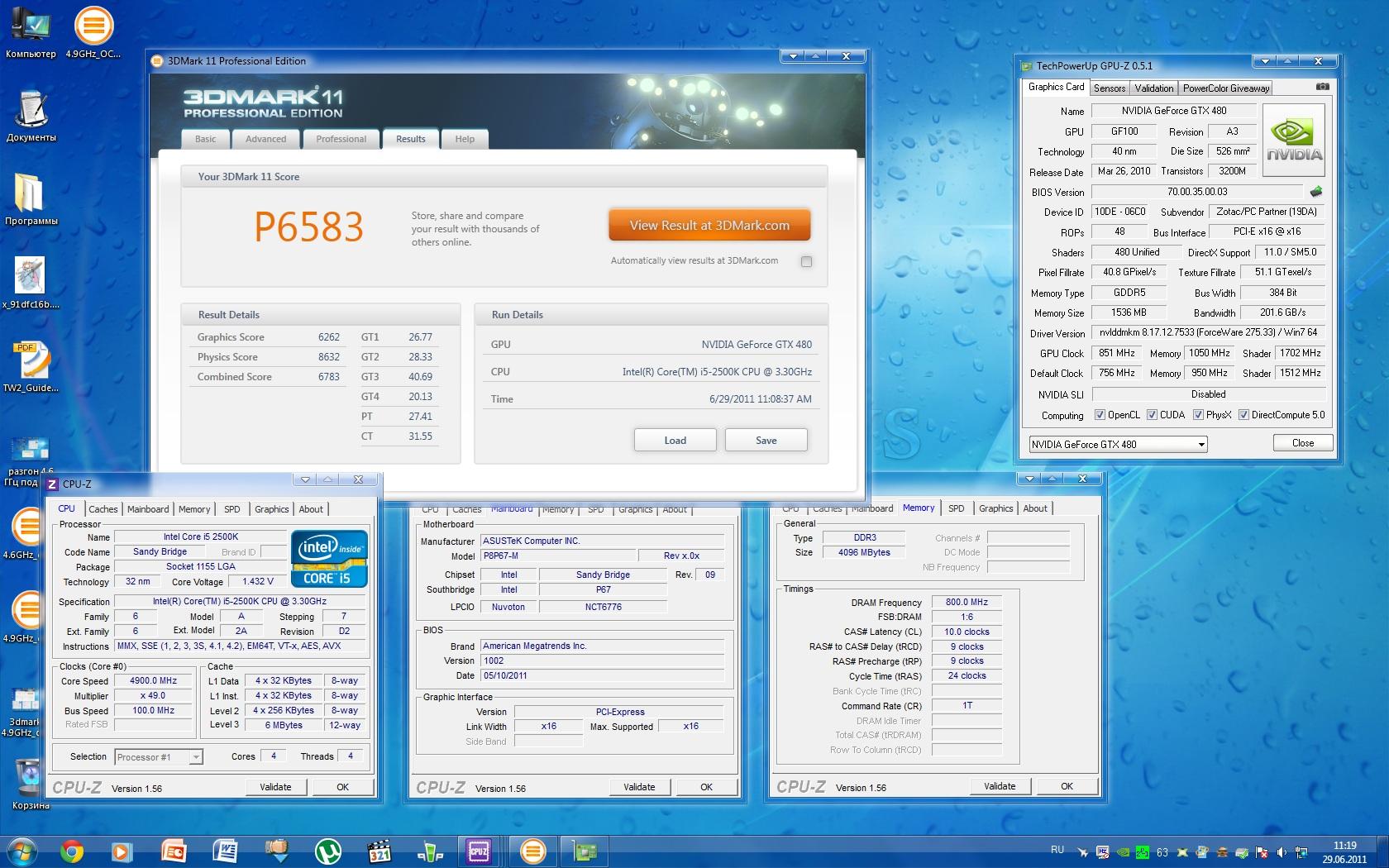The height and width of the screenshot is (868, 1389).
Task: Open the Компьютер desktop icon
Action: coord(31,33)
